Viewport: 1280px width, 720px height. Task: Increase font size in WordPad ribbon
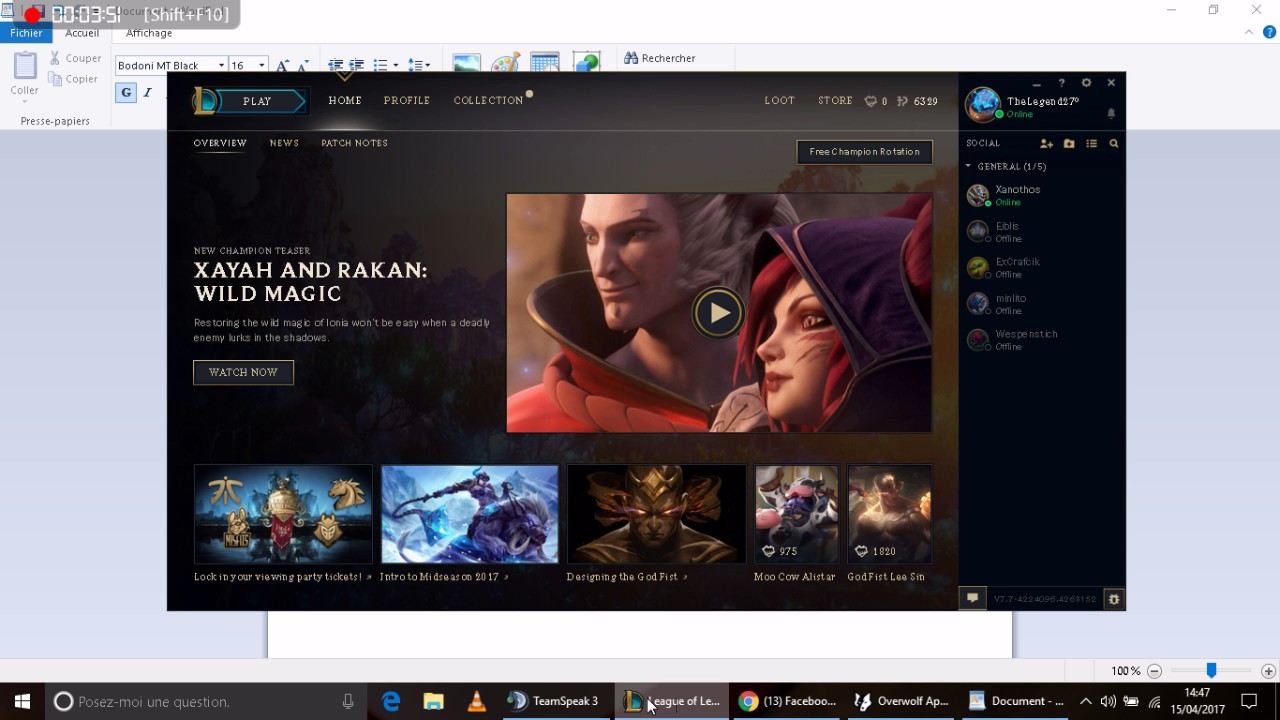coord(283,65)
